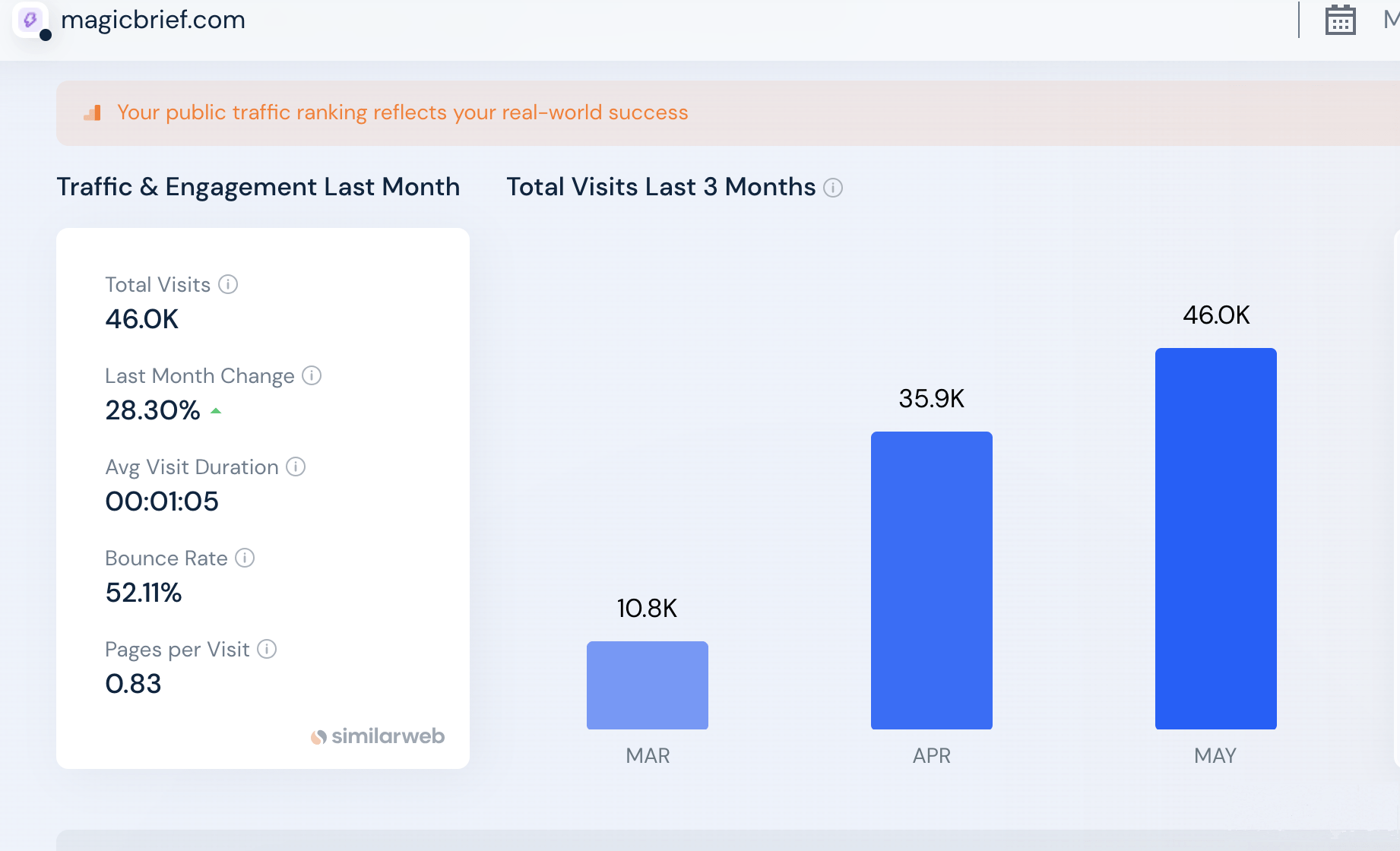Click the 46.0K label above the MAY bar
Viewport: 1400px width, 851px height.
(1216, 315)
